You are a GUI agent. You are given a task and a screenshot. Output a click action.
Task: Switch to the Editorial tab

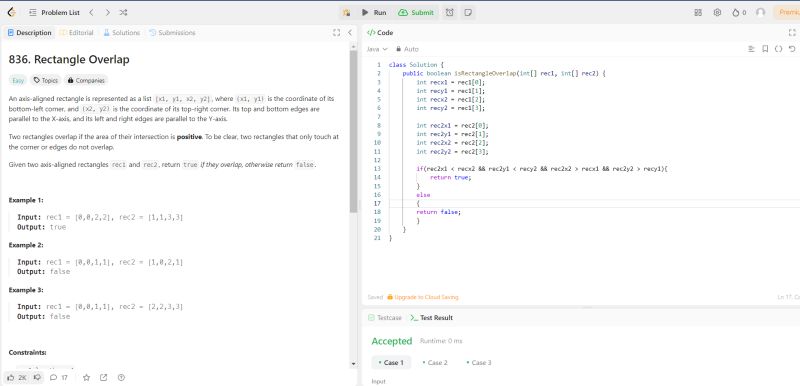pos(77,33)
